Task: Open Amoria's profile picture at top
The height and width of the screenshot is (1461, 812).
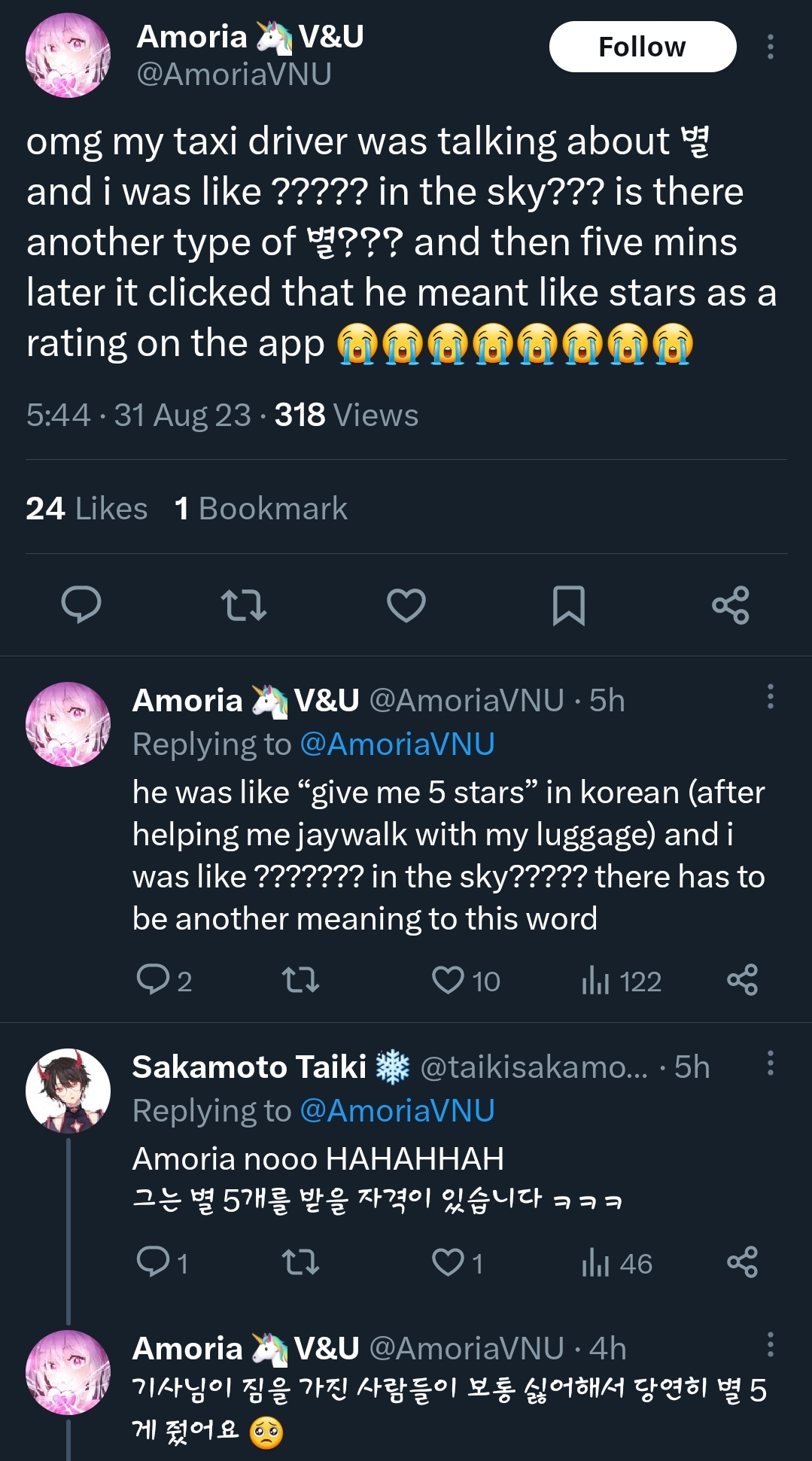Action: click(68, 55)
